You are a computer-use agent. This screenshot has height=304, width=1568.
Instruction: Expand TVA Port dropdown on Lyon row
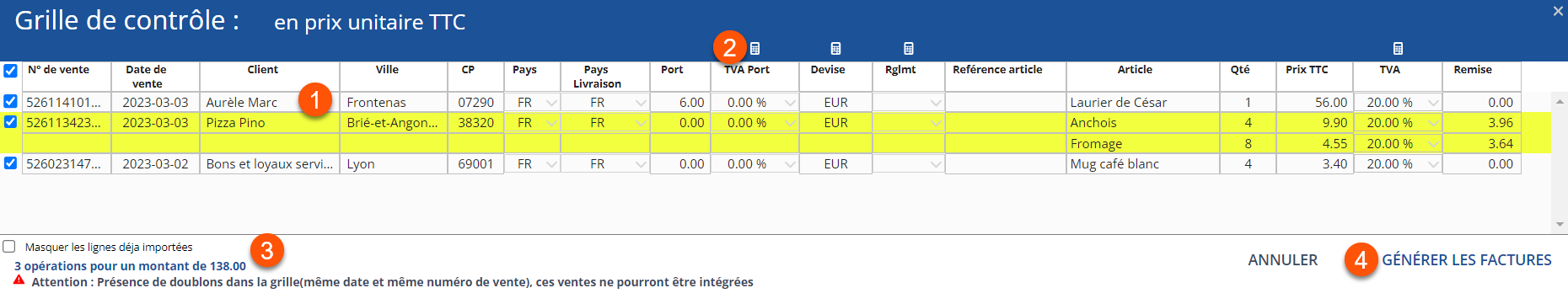(789, 164)
